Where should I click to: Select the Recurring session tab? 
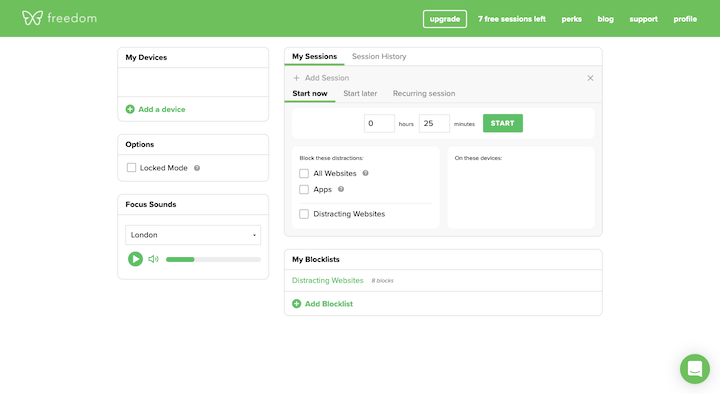click(x=424, y=93)
